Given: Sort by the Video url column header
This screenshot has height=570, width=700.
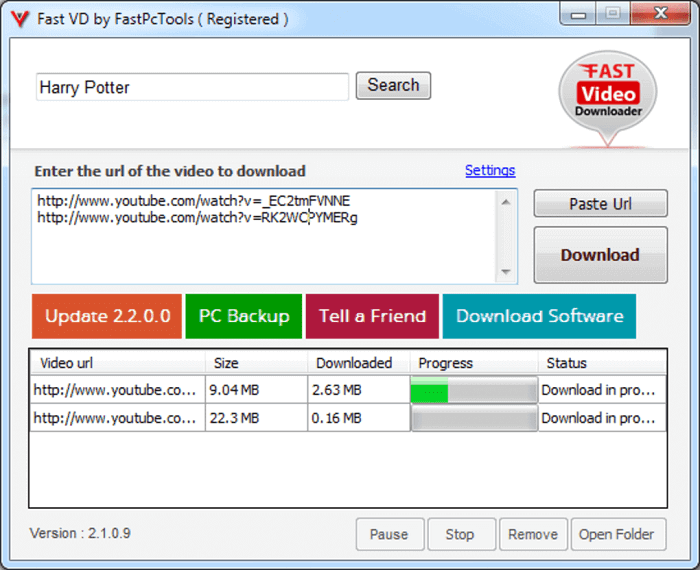Looking at the screenshot, I should pos(117,363).
